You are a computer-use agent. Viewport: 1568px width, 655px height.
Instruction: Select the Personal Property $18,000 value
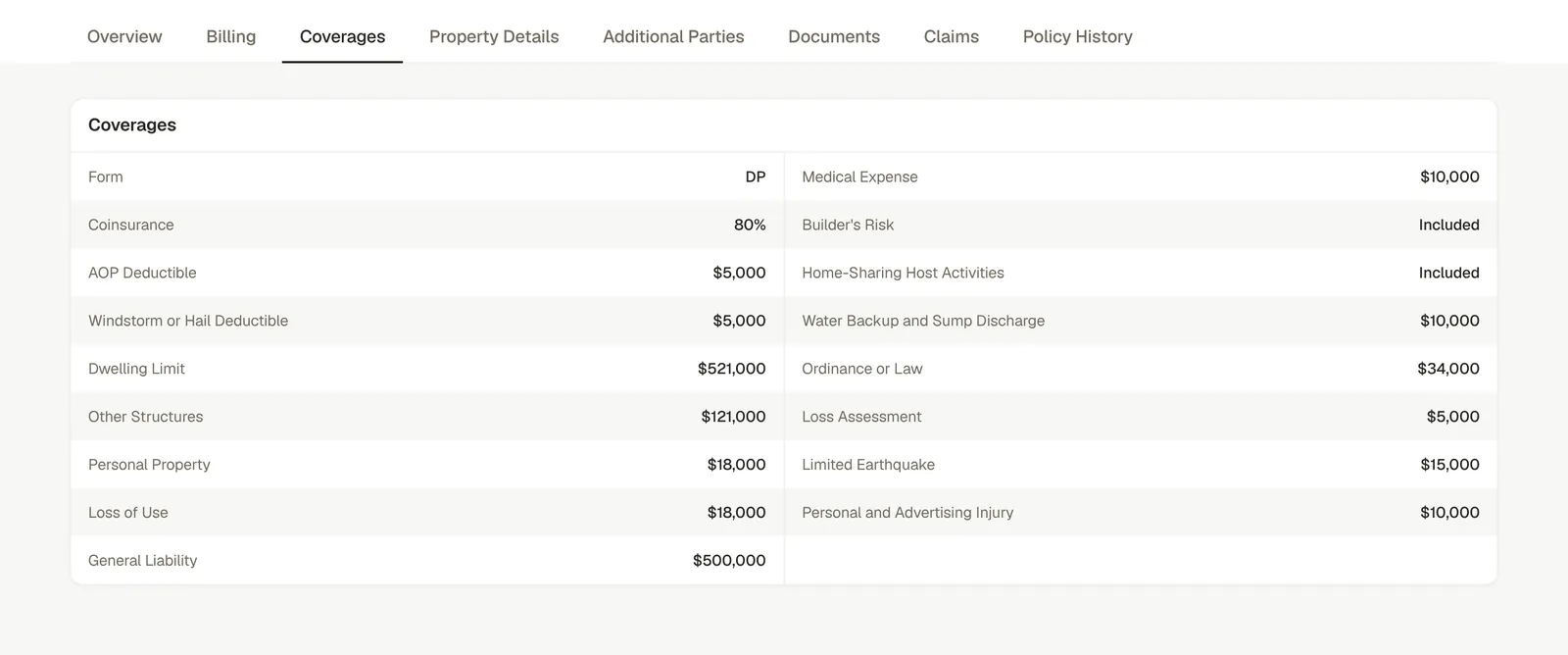(736, 465)
